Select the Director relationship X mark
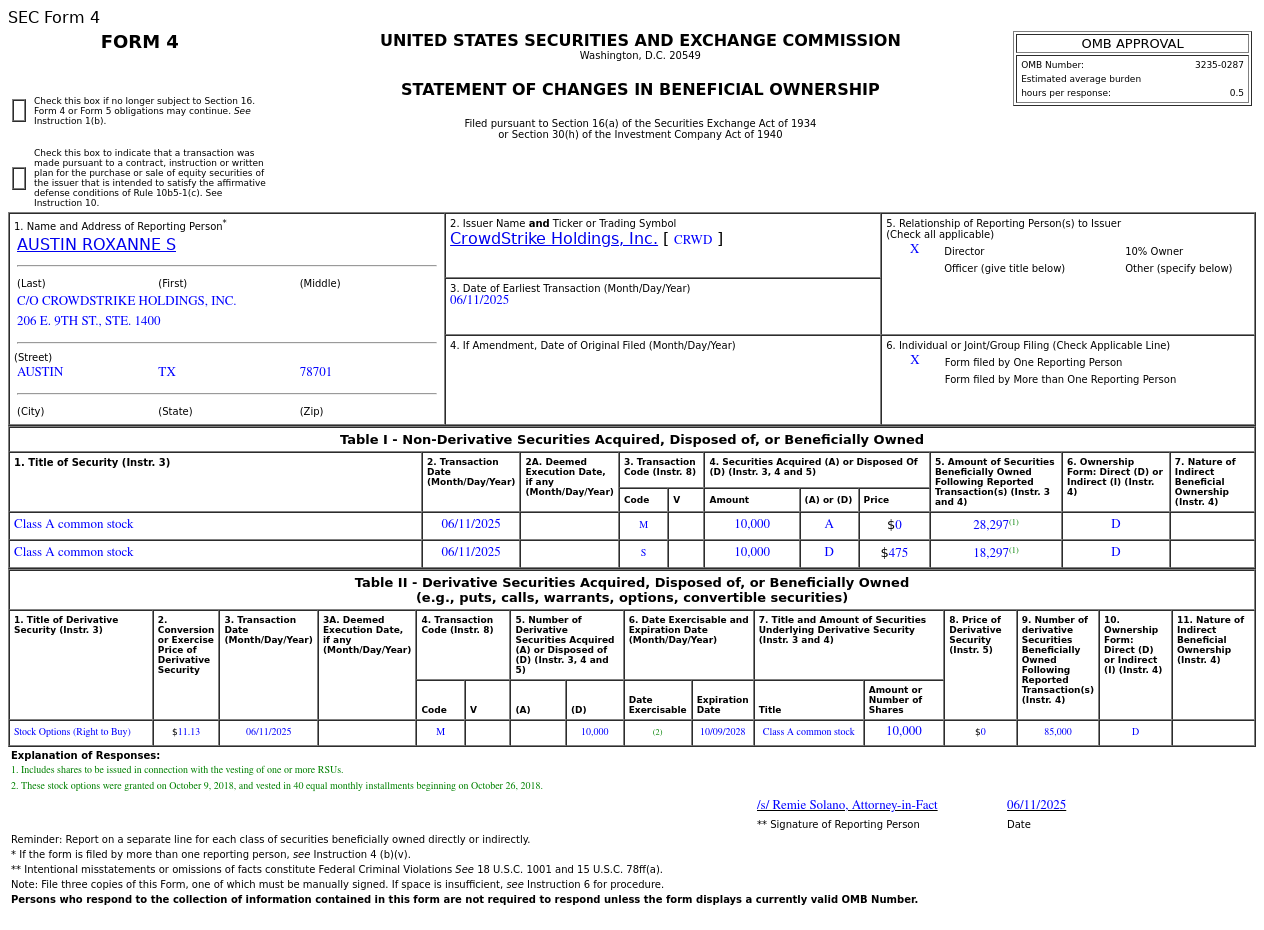1264x930 pixels. [x=914, y=250]
